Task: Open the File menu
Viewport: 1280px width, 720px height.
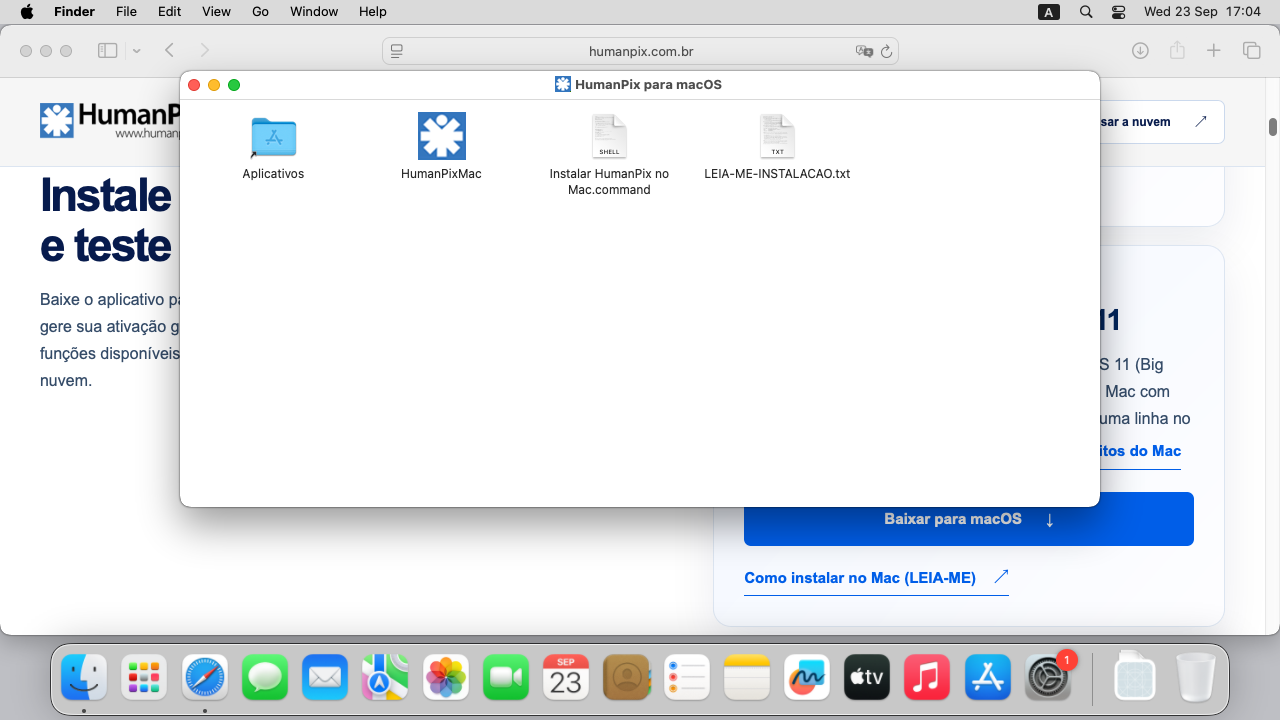Action: tap(126, 12)
